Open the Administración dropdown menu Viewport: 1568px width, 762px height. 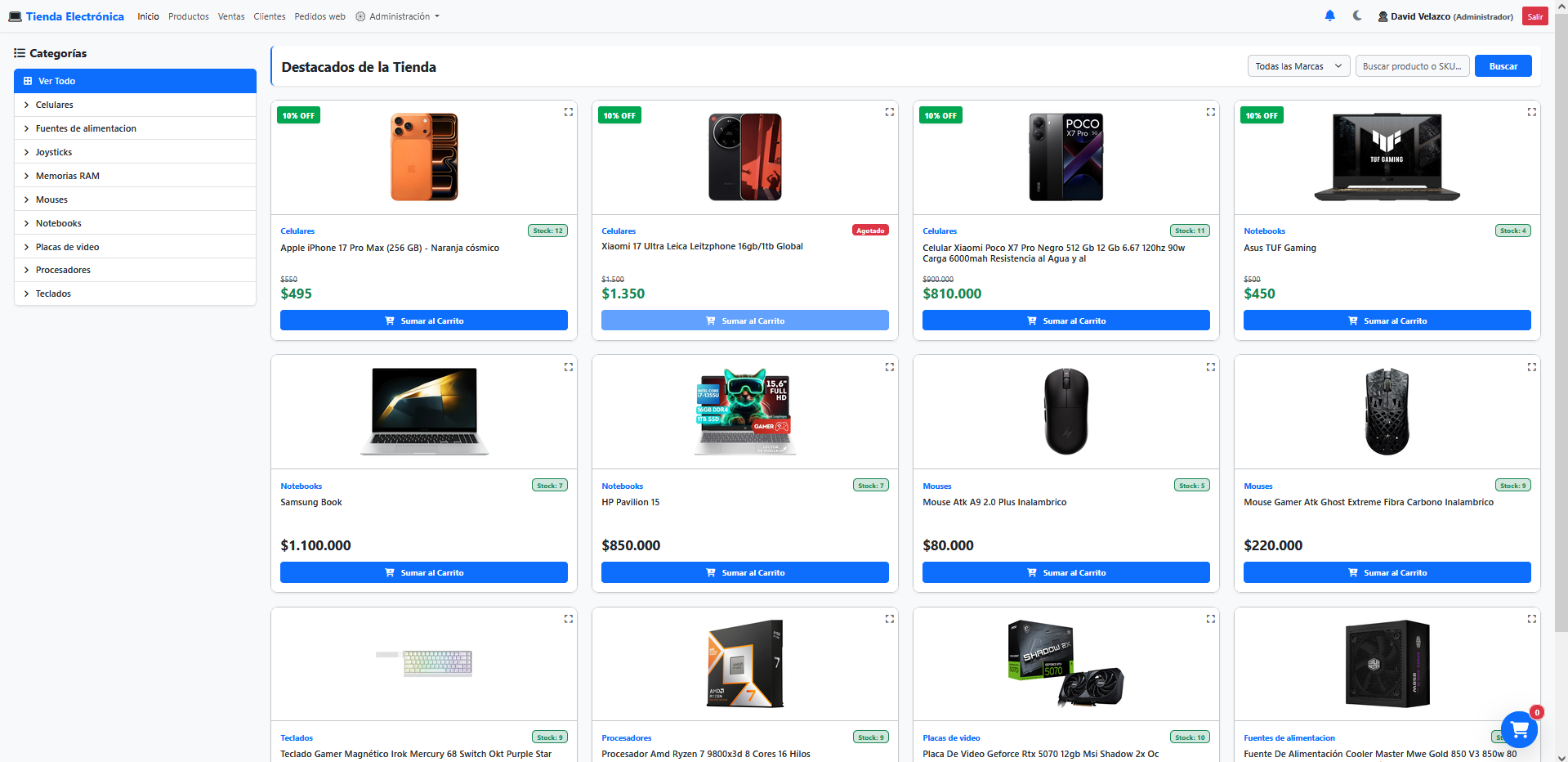pos(397,16)
